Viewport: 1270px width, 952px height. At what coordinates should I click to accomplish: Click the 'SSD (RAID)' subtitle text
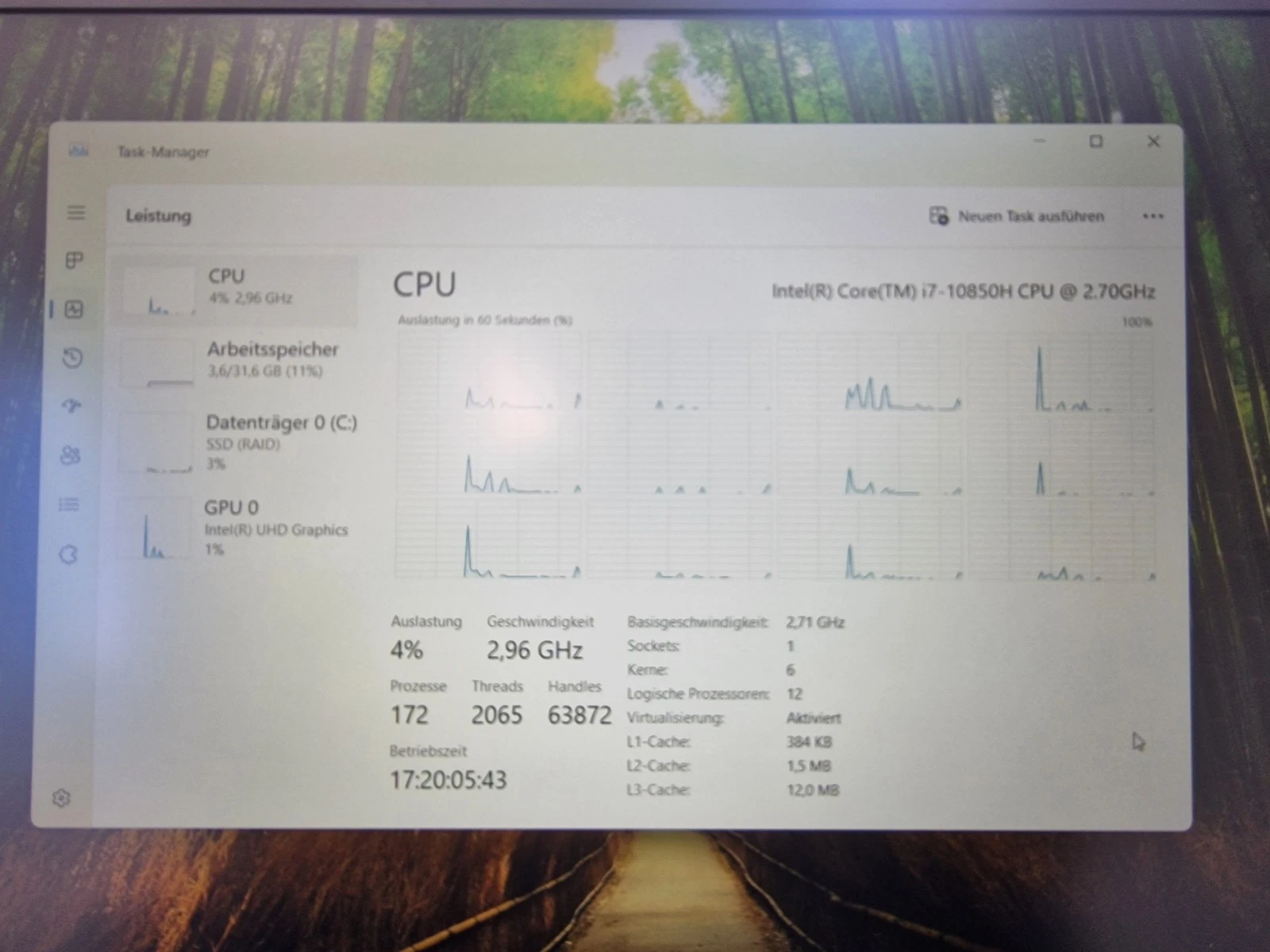click(243, 444)
